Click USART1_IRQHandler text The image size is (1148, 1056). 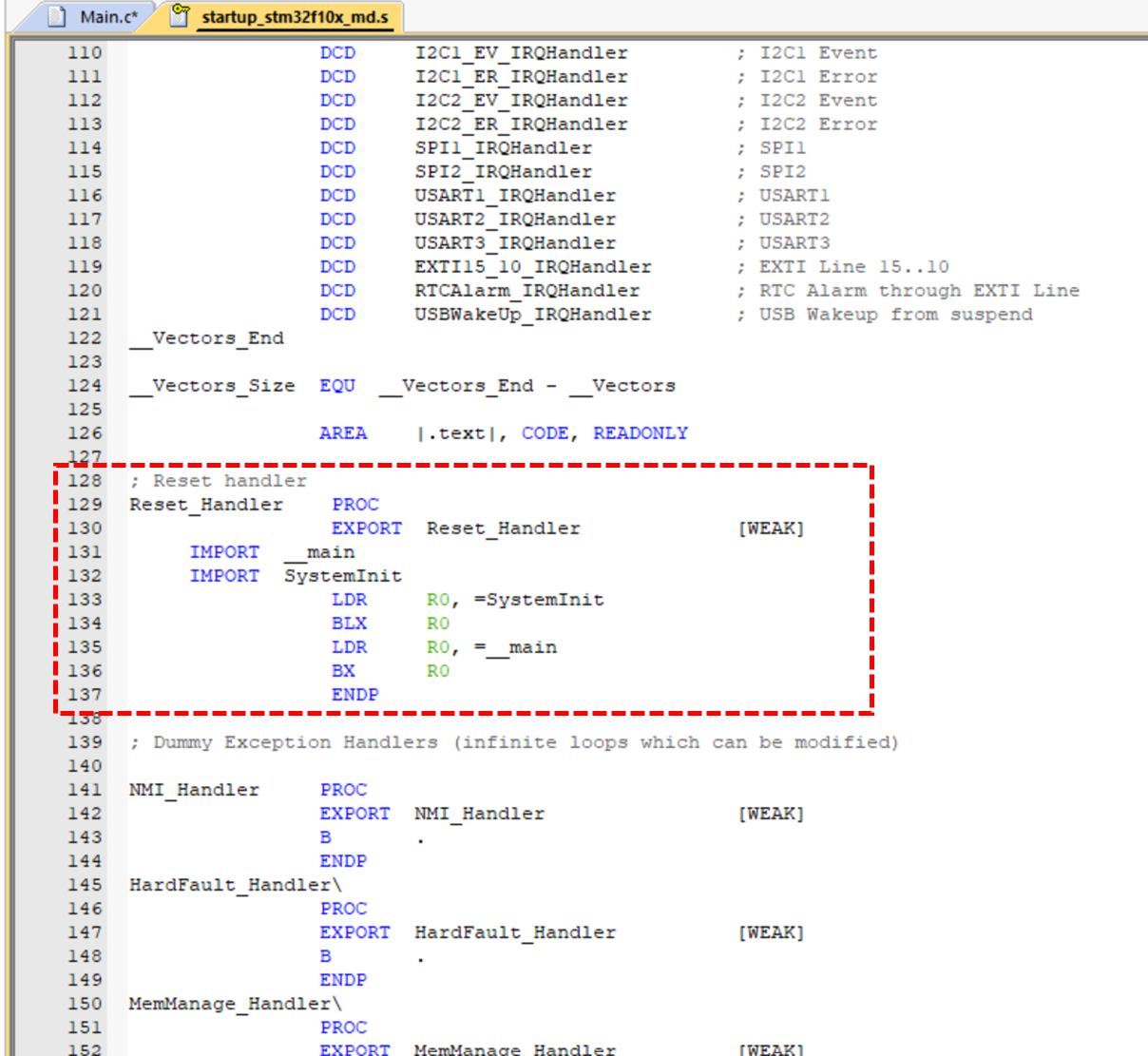515,196
